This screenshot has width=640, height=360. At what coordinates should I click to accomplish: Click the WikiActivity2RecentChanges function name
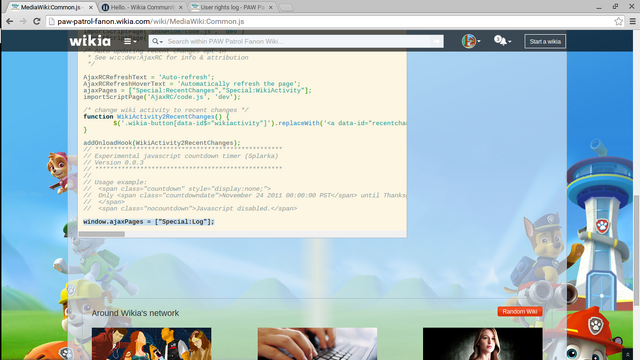coord(165,117)
